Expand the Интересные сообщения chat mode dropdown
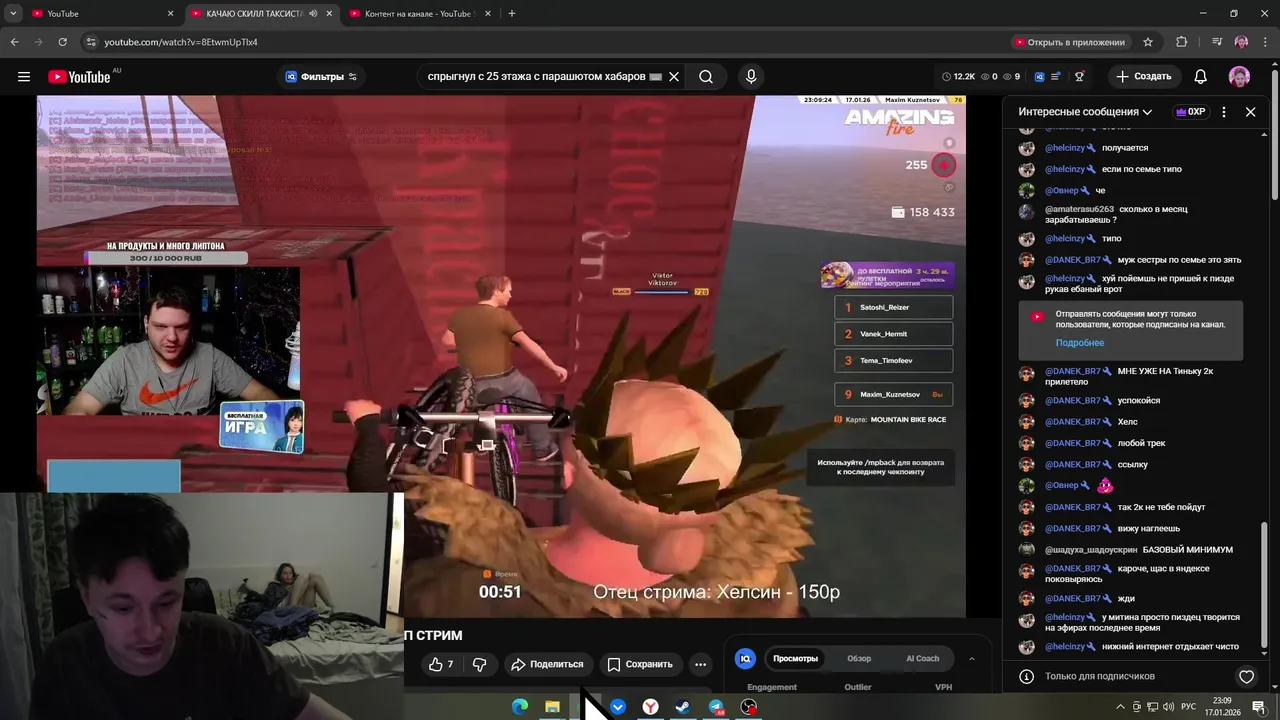Viewport: 1280px width, 720px height. [1085, 112]
